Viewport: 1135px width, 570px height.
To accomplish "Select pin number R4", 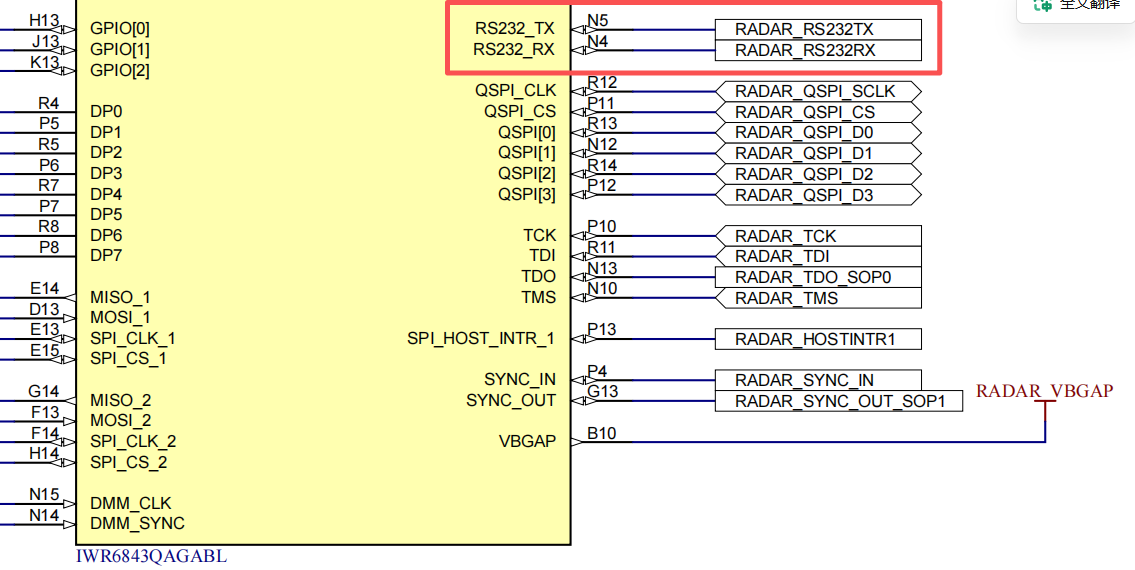I will coord(48,104).
